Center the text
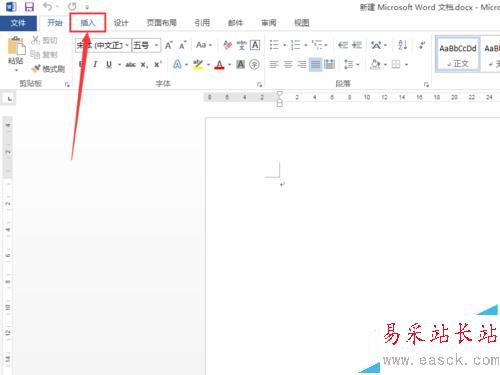The image size is (500, 375). point(288,64)
